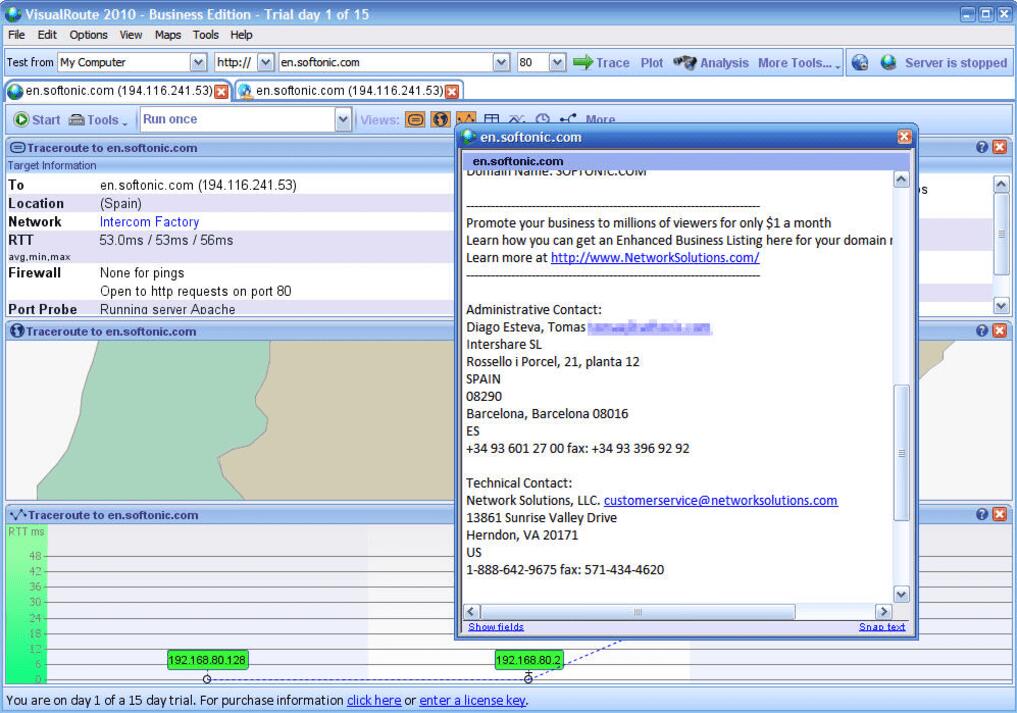1017x713 pixels.
Task: Click the 'enter a license key' link
Action: tap(472, 701)
